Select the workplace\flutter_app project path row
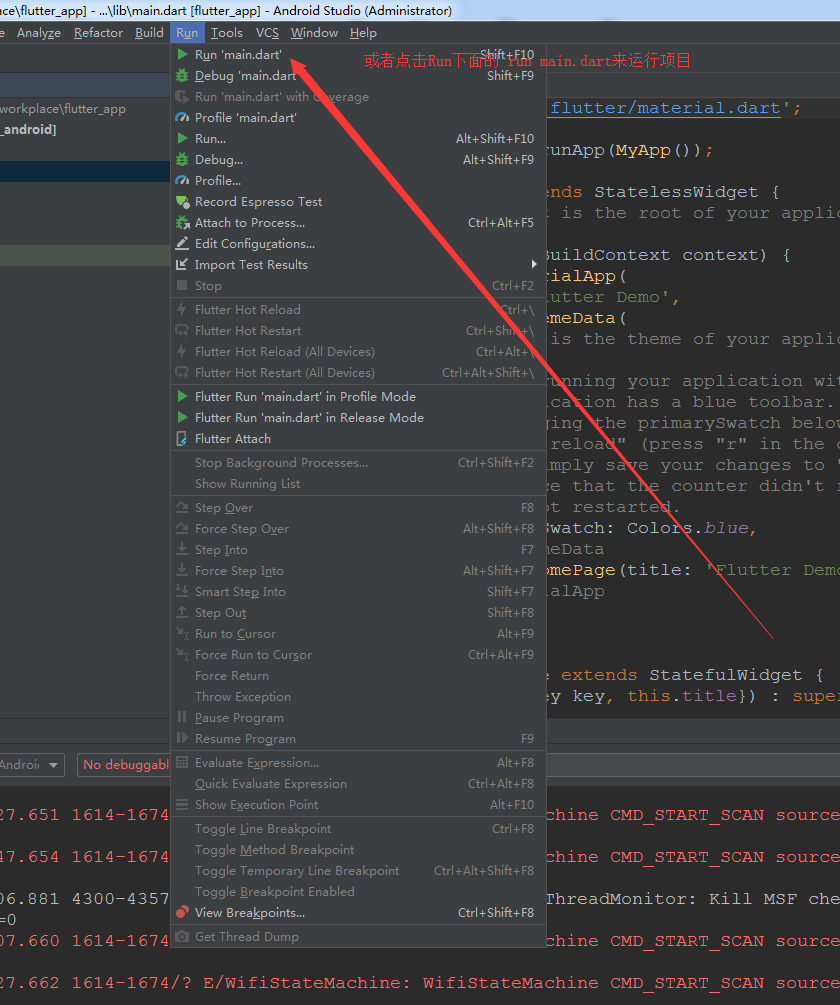 coord(85,109)
